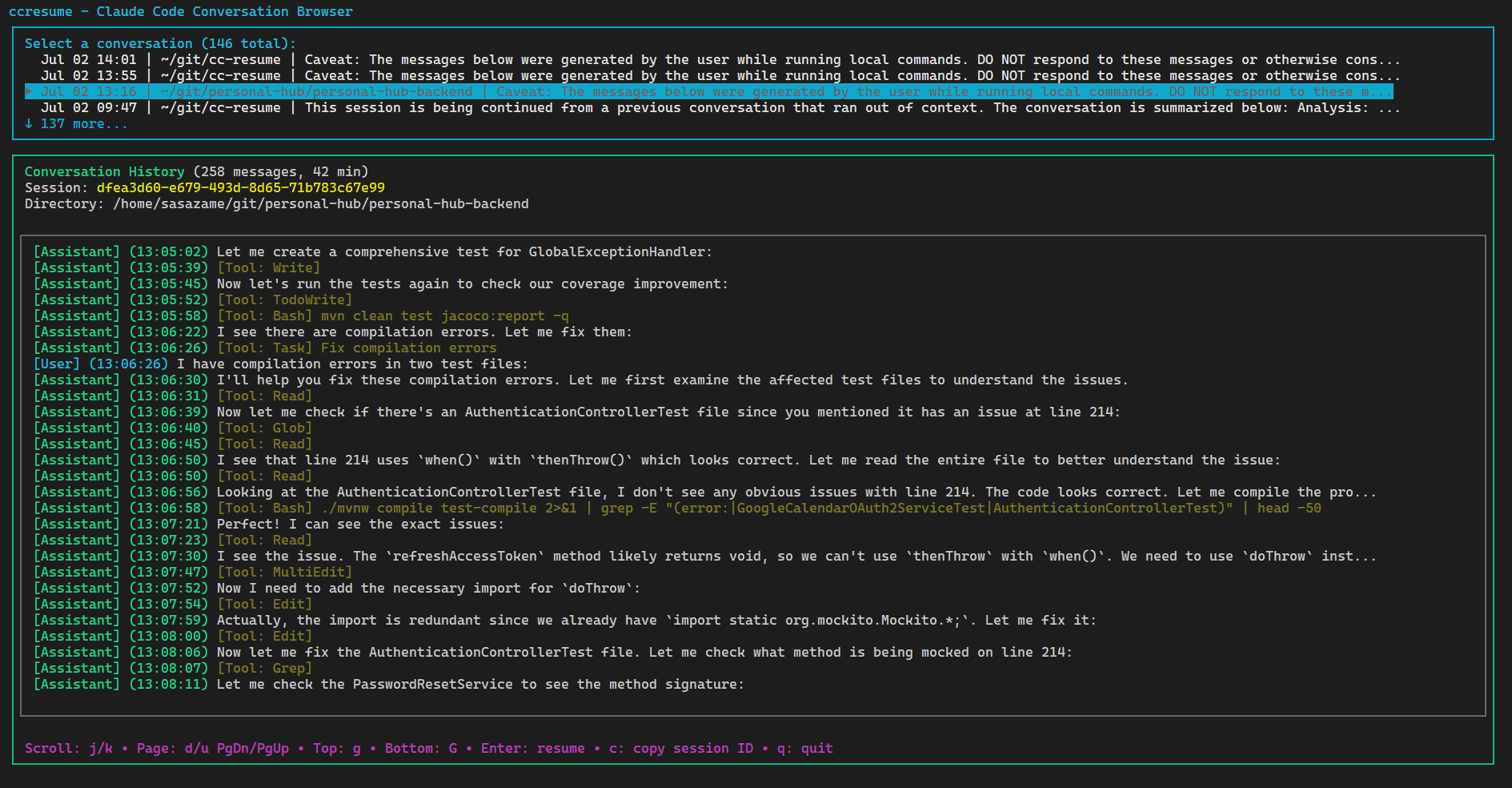The width and height of the screenshot is (1512, 788).
Task: Select the Jul 02 13:55 conversation entry
Action: coord(320,75)
